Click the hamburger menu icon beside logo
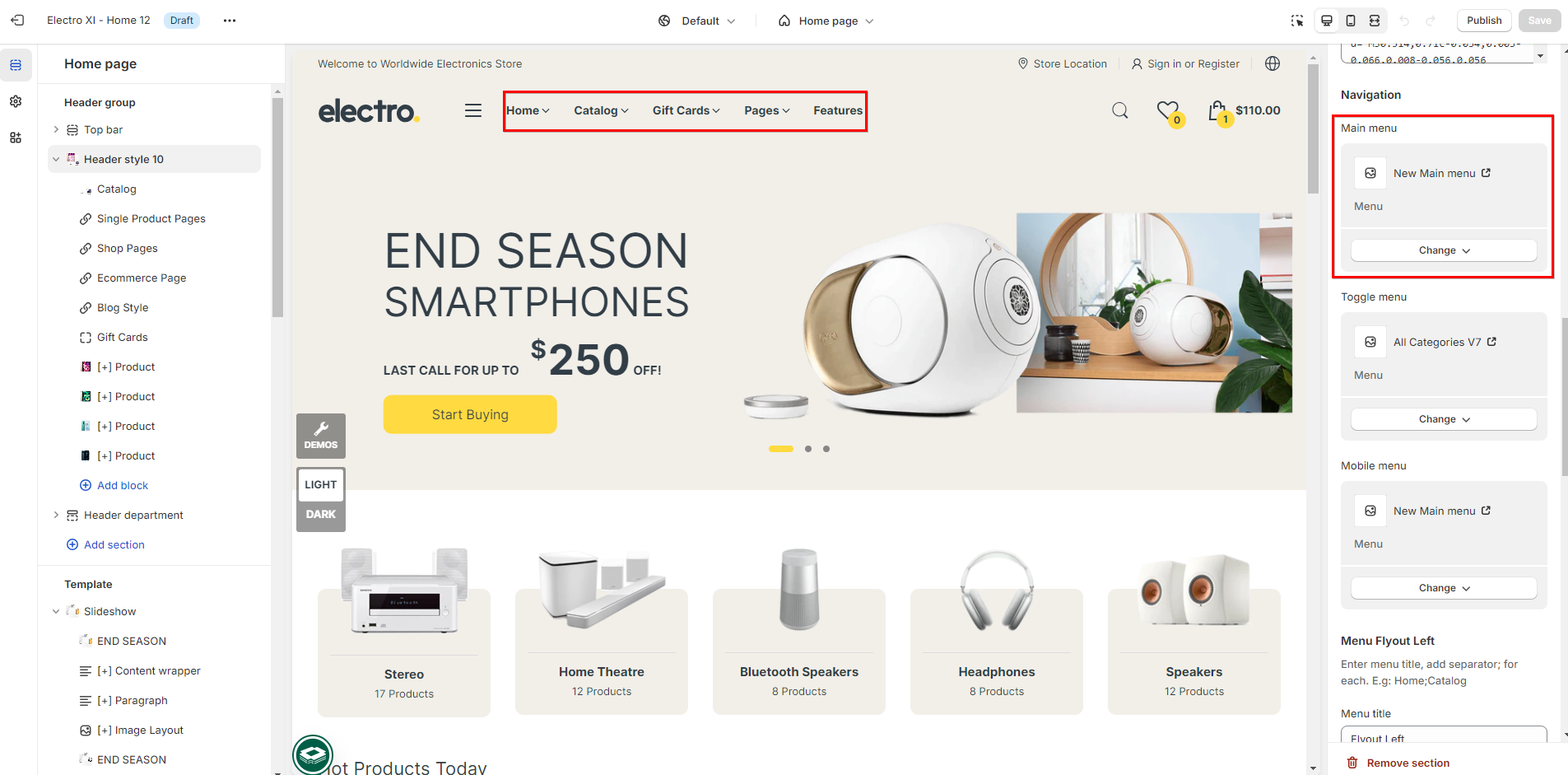Image resolution: width=1568 pixels, height=775 pixels. click(x=473, y=110)
